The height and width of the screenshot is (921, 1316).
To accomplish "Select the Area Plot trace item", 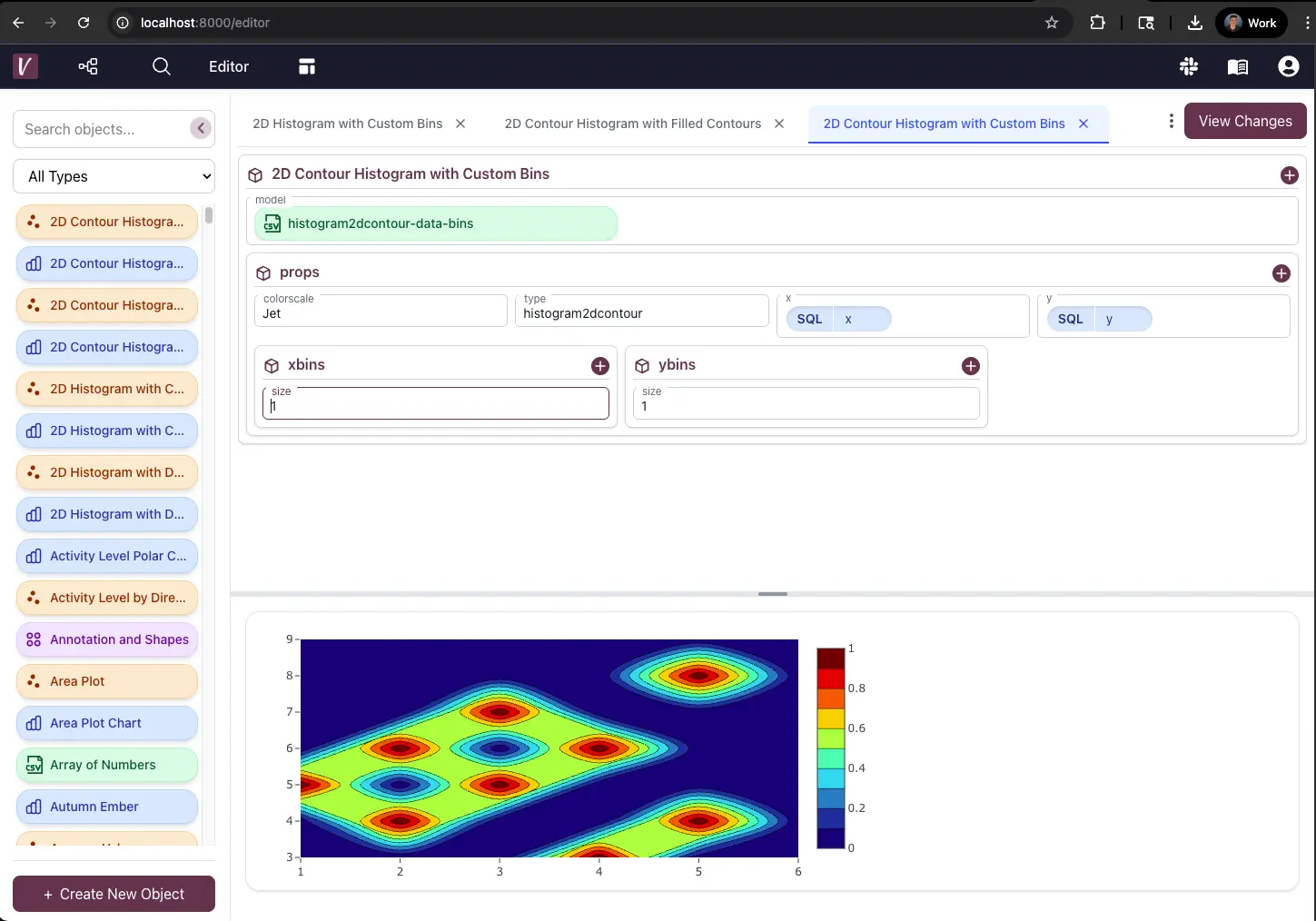I will pyautogui.click(x=107, y=681).
